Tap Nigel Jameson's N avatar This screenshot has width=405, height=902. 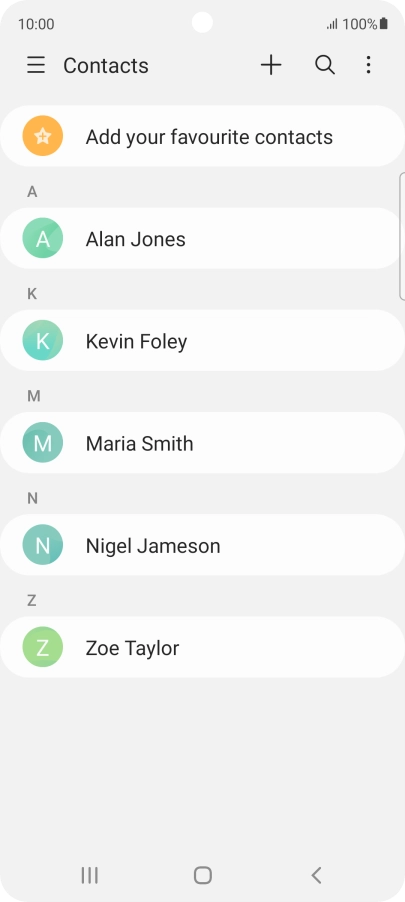click(x=43, y=545)
